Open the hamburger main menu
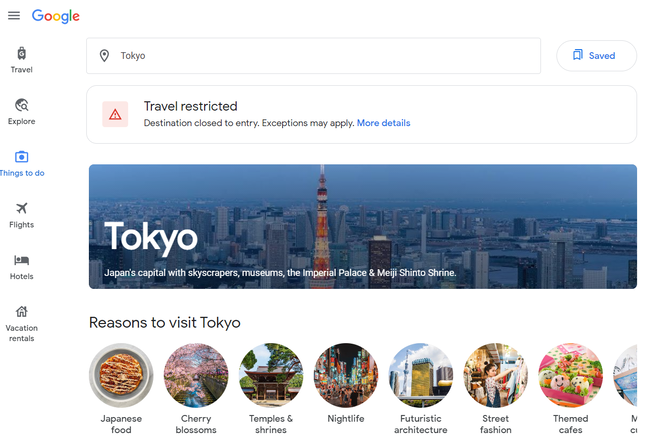 pos(14,16)
